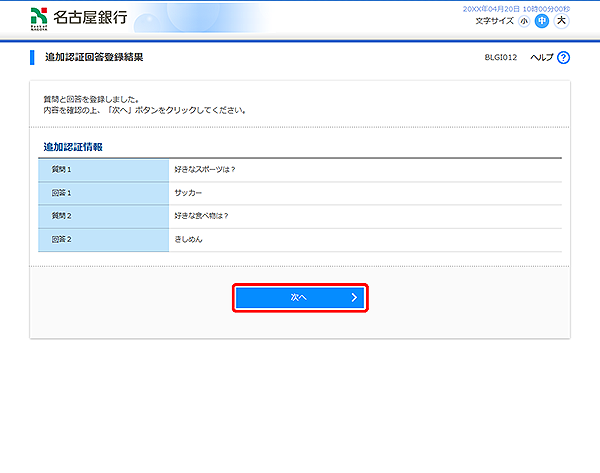Screen dimensions: 600x473
Task: Click the arrow chevron on 次へ button
Action: click(354, 297)
